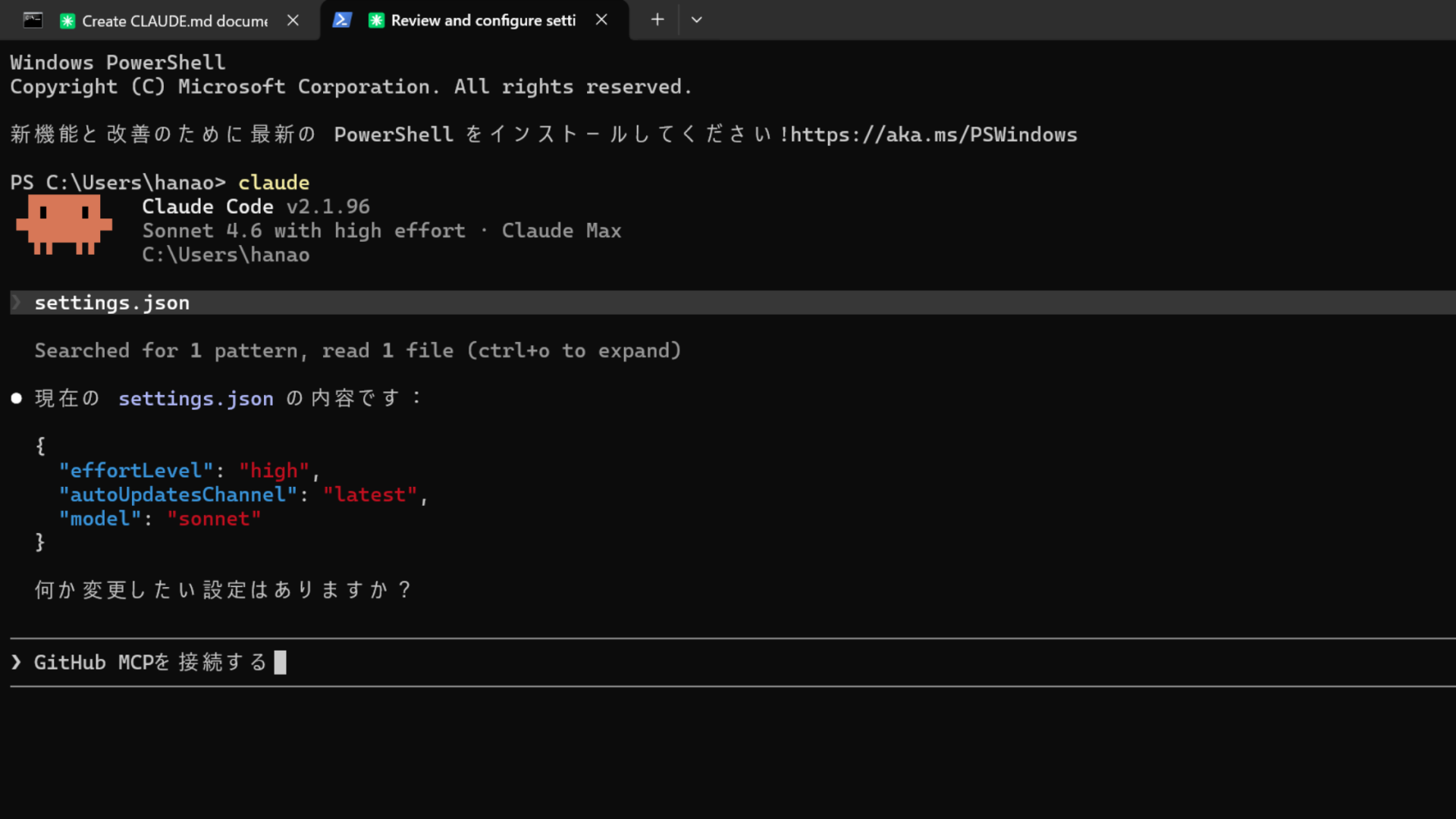Click the PowerShell icon on the active tab
Image resolution: width=1456 pixels, height=819 pixels.
pos(342,20)
